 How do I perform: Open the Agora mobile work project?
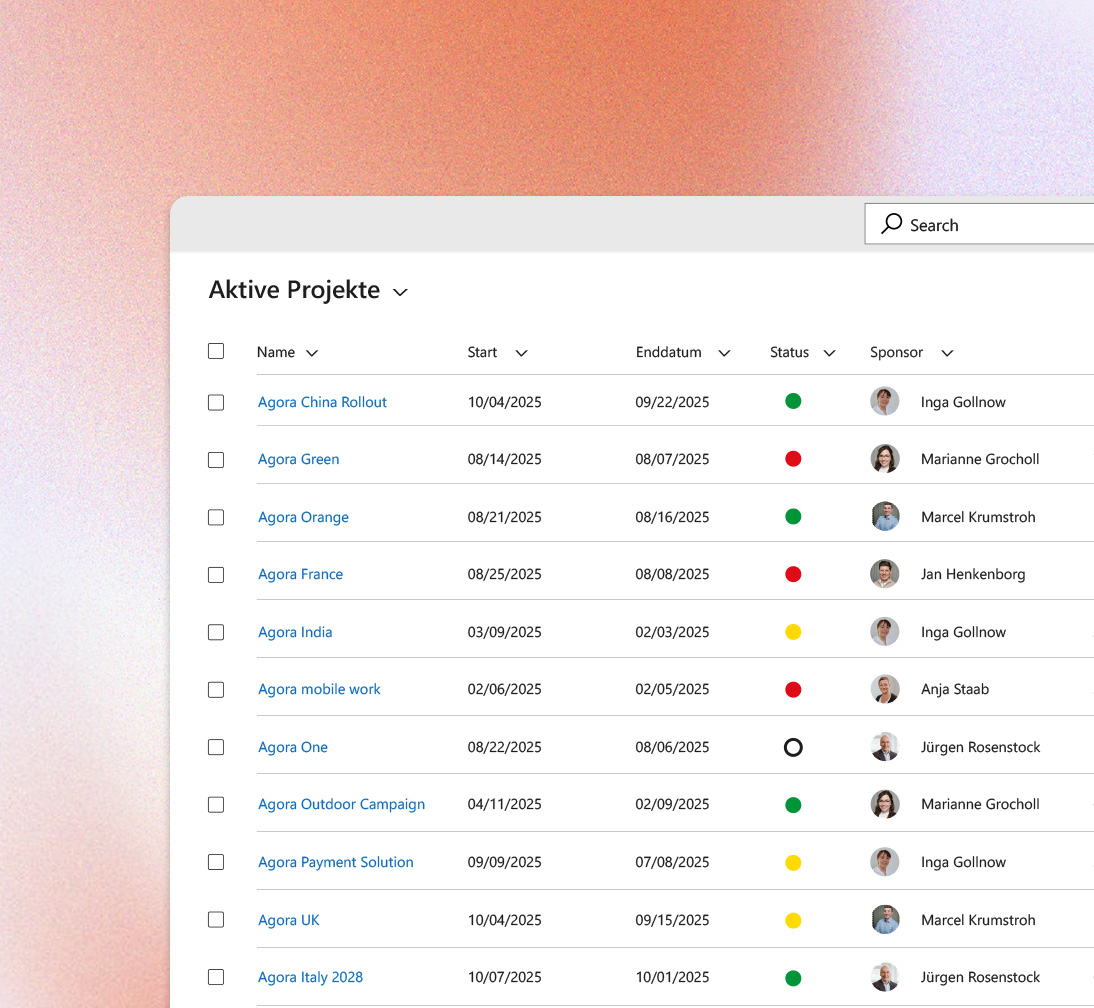click(320, 689)
